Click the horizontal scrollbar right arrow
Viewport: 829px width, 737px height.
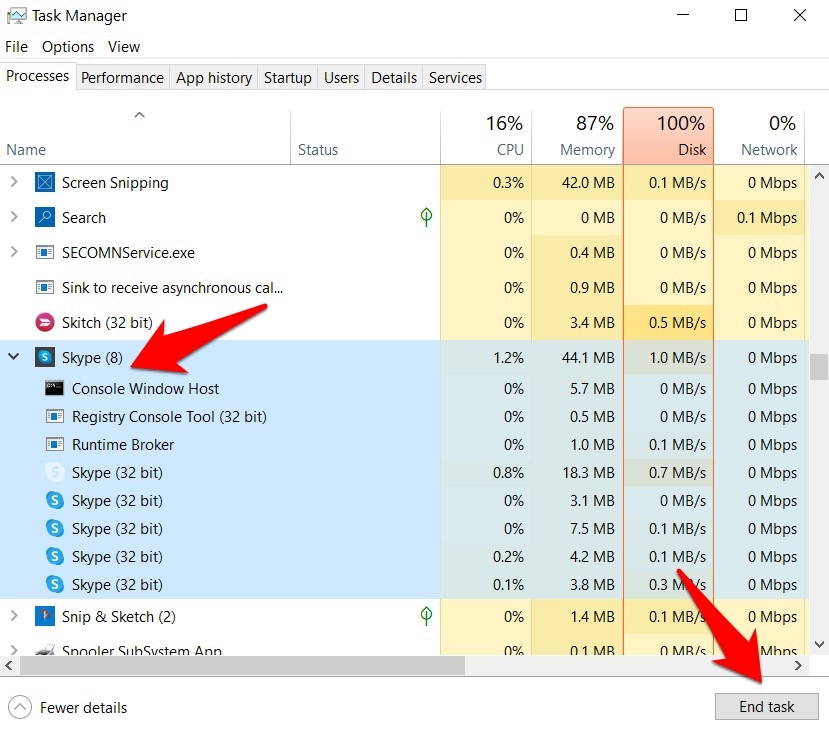click(x=798, y=665)
